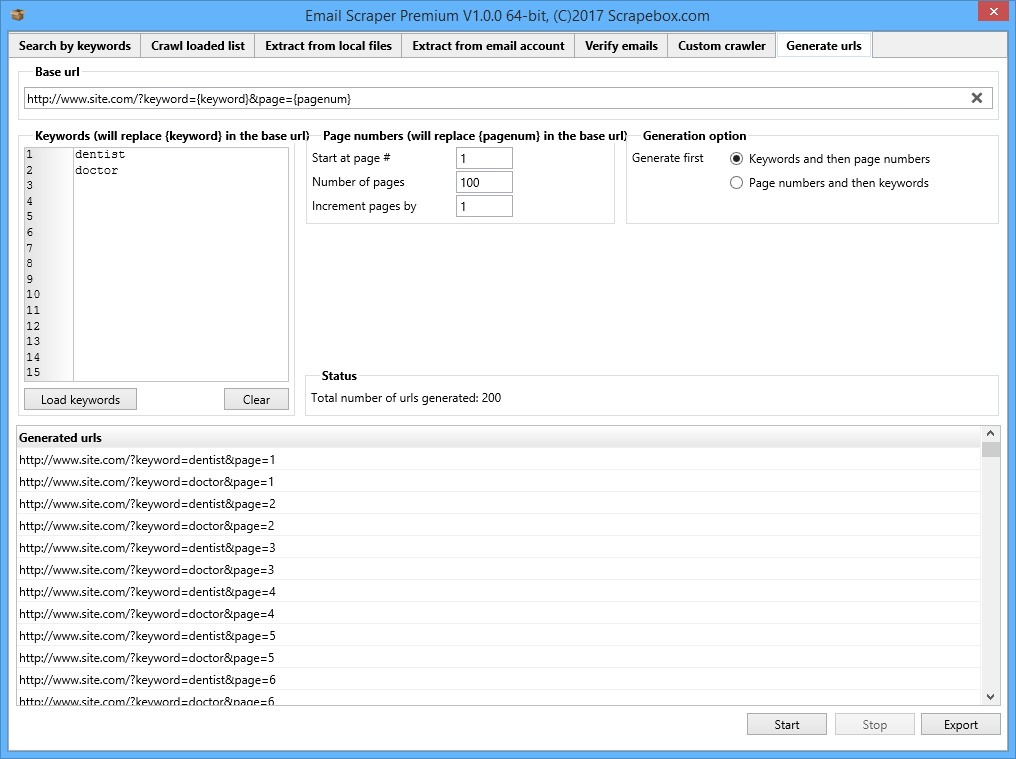Open Extract from local files tab
The height and width of the screenshot is (759, 1016).
pos(328,46)
